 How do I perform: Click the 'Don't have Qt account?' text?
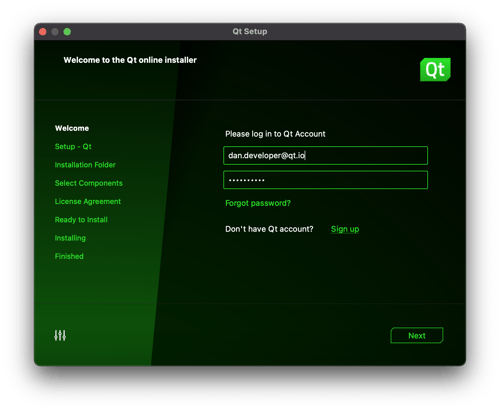click(269, 229)
